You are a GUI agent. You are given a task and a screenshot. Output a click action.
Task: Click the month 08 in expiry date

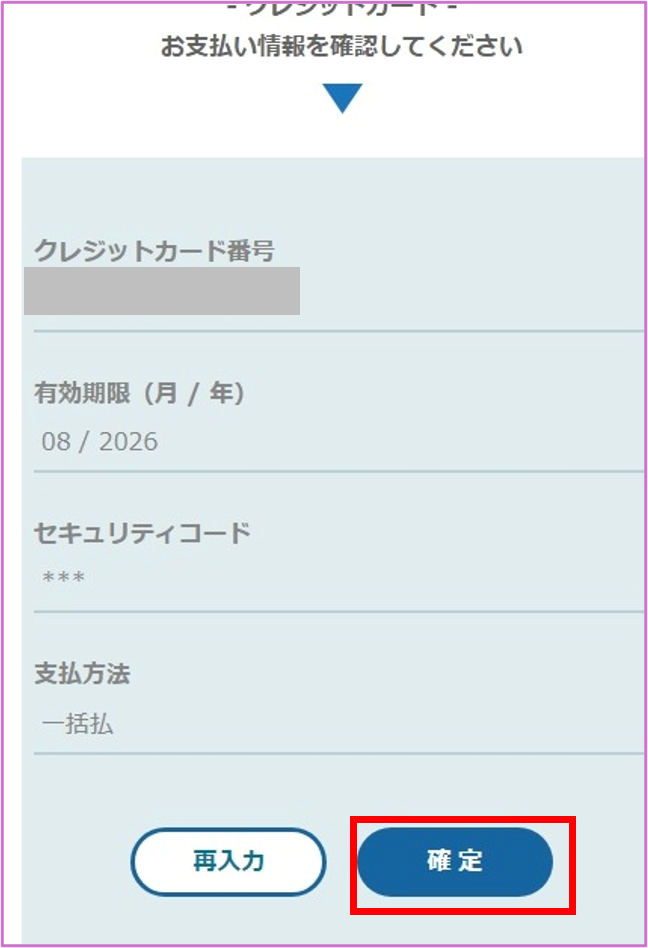pos(56,442)
